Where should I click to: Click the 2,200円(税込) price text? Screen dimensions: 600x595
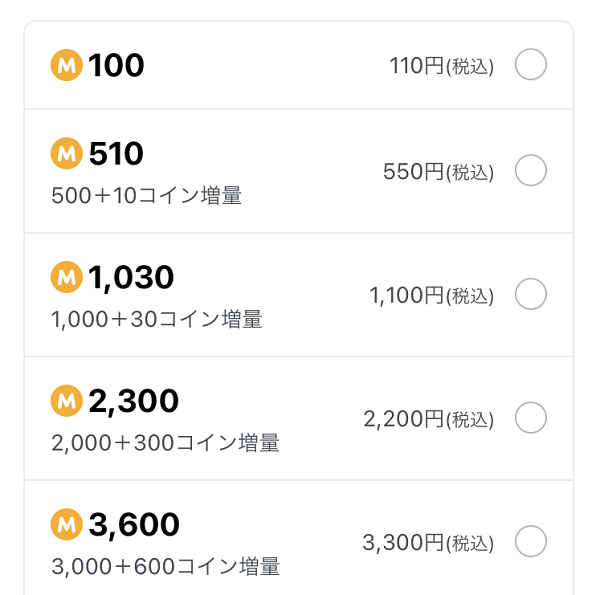pos(429,419)
